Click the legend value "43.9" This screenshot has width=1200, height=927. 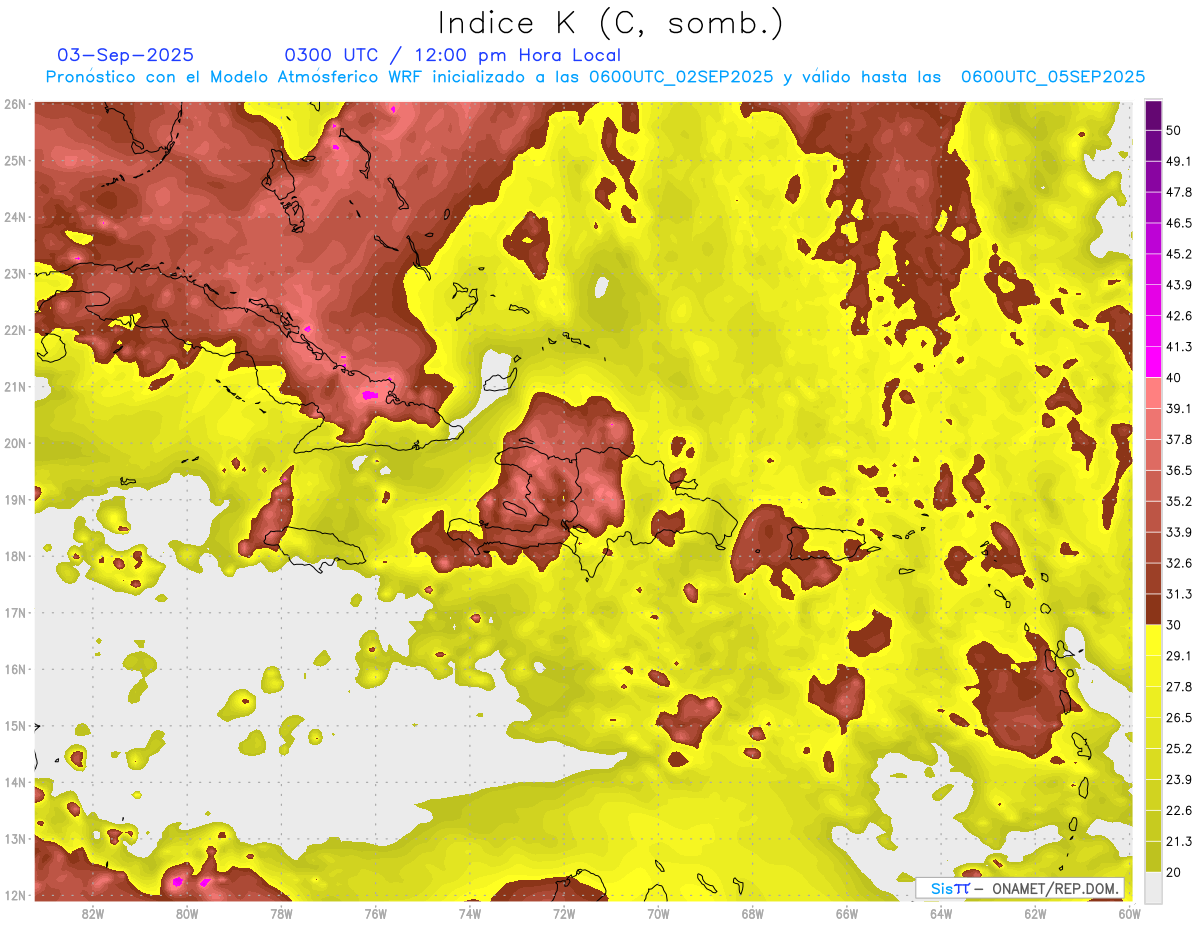coord(1179,285)
